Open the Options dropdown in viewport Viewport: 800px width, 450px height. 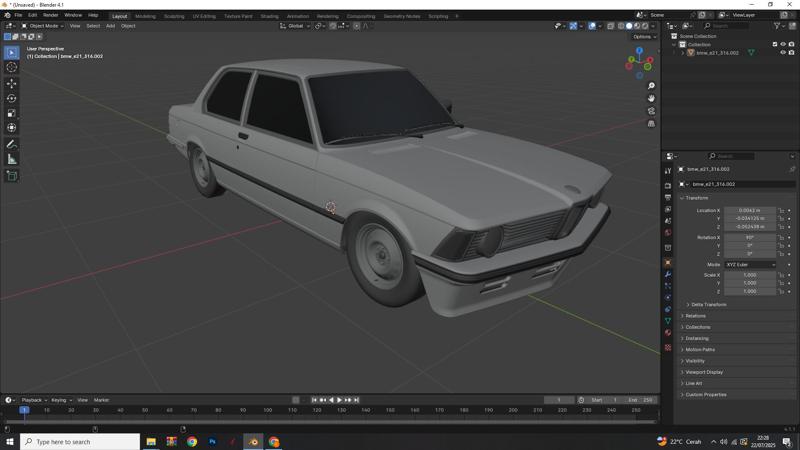point(644,37)
